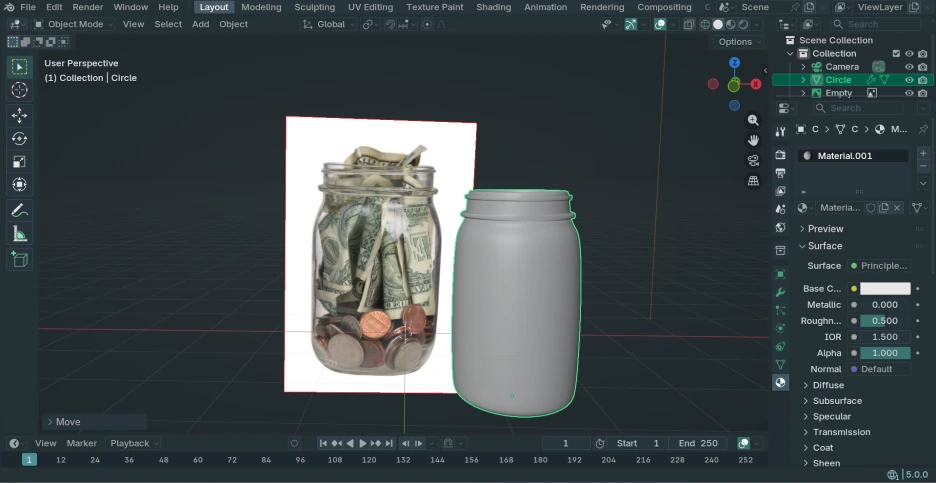The width and height of the screenshot is (936, 483).
Task: Open the World properties tab
Action: [x=780, y=227]
